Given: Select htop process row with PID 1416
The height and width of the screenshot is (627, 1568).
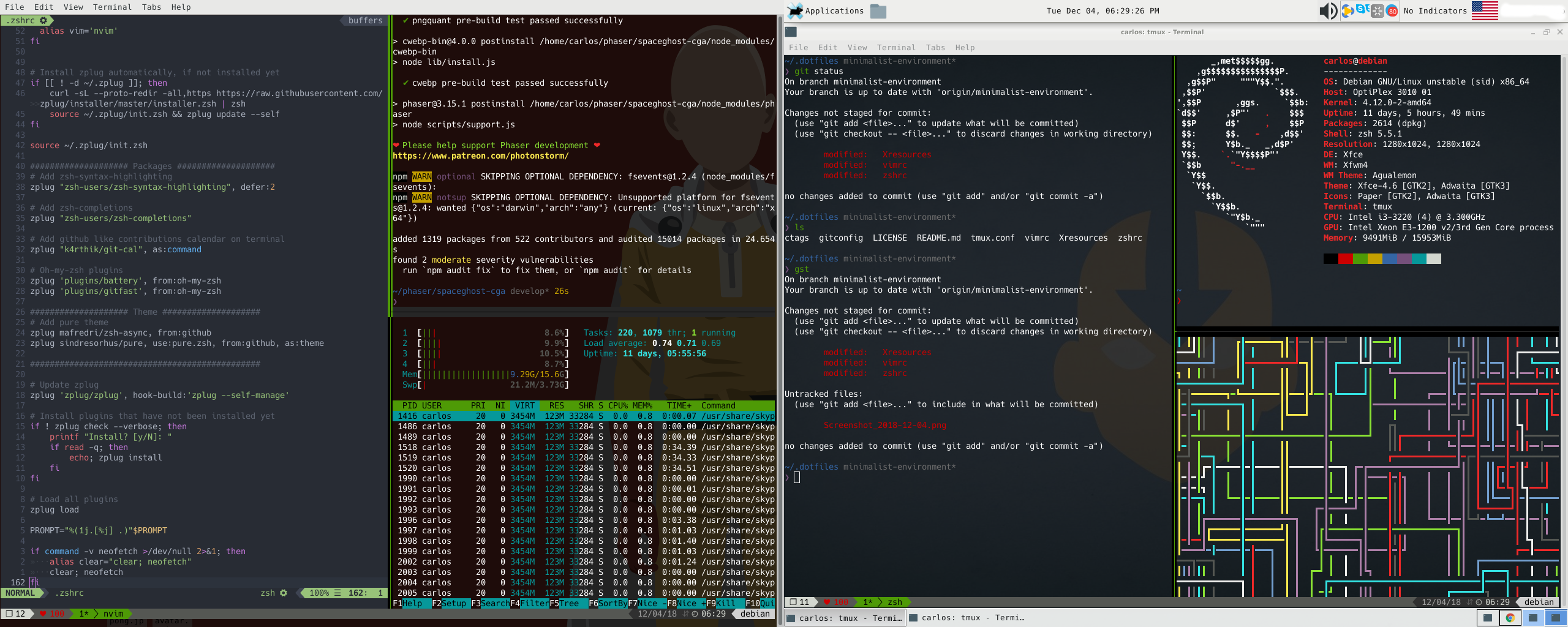Looking at the screenshot, I should click(x=584, y=416).
